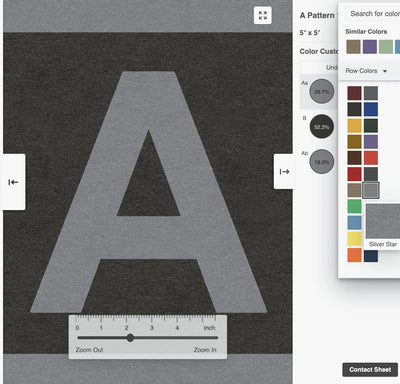Click the Search for color field

(373, 14)
